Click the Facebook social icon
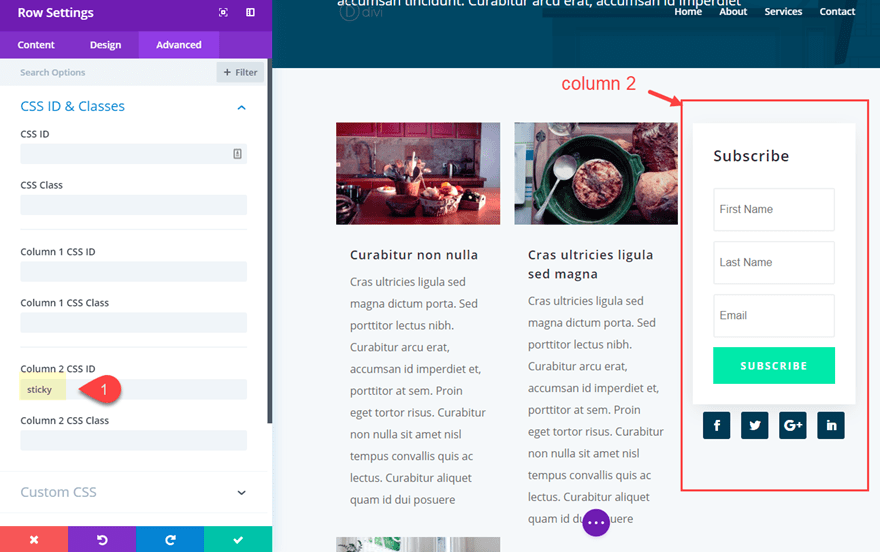The height and width of the screenshot is (552, 880). tap(716, 425)
